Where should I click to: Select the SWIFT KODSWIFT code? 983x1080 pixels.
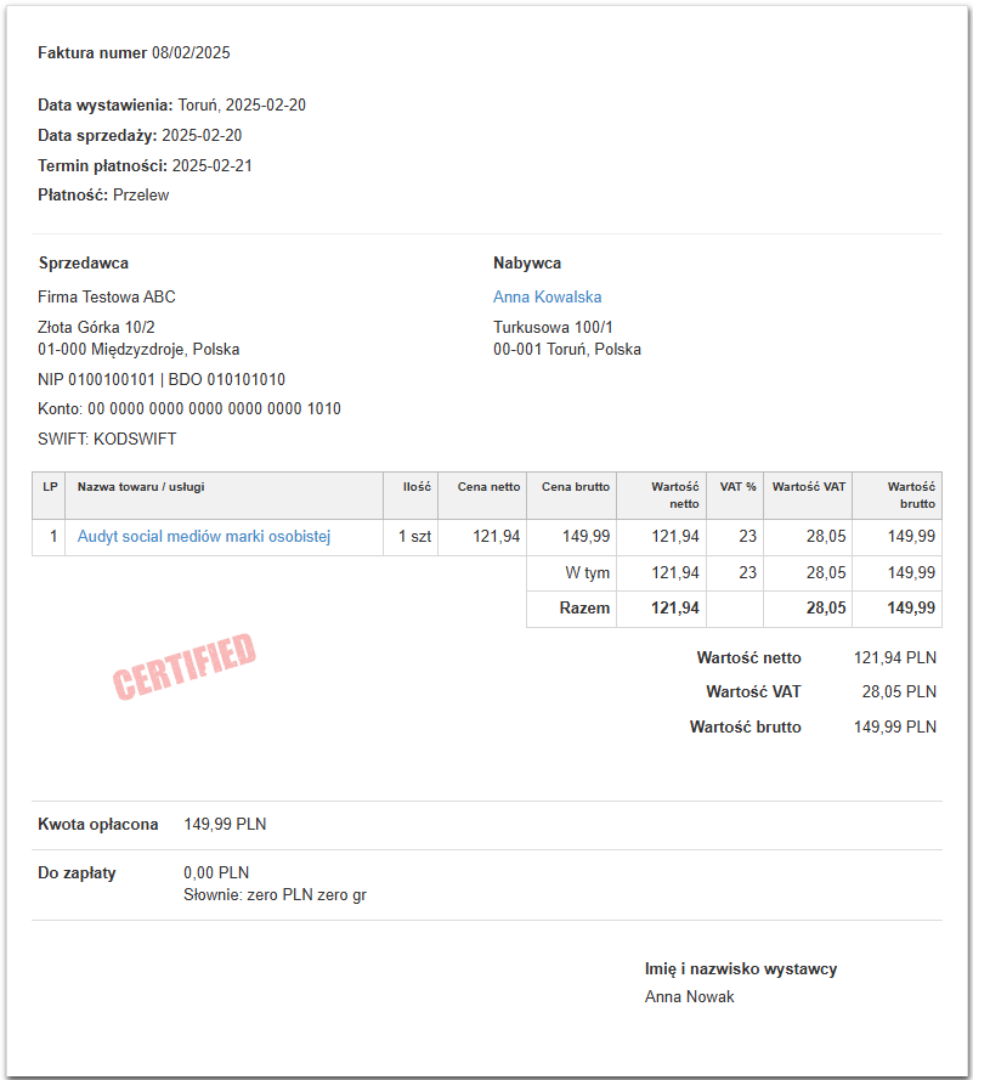(107, 438)
